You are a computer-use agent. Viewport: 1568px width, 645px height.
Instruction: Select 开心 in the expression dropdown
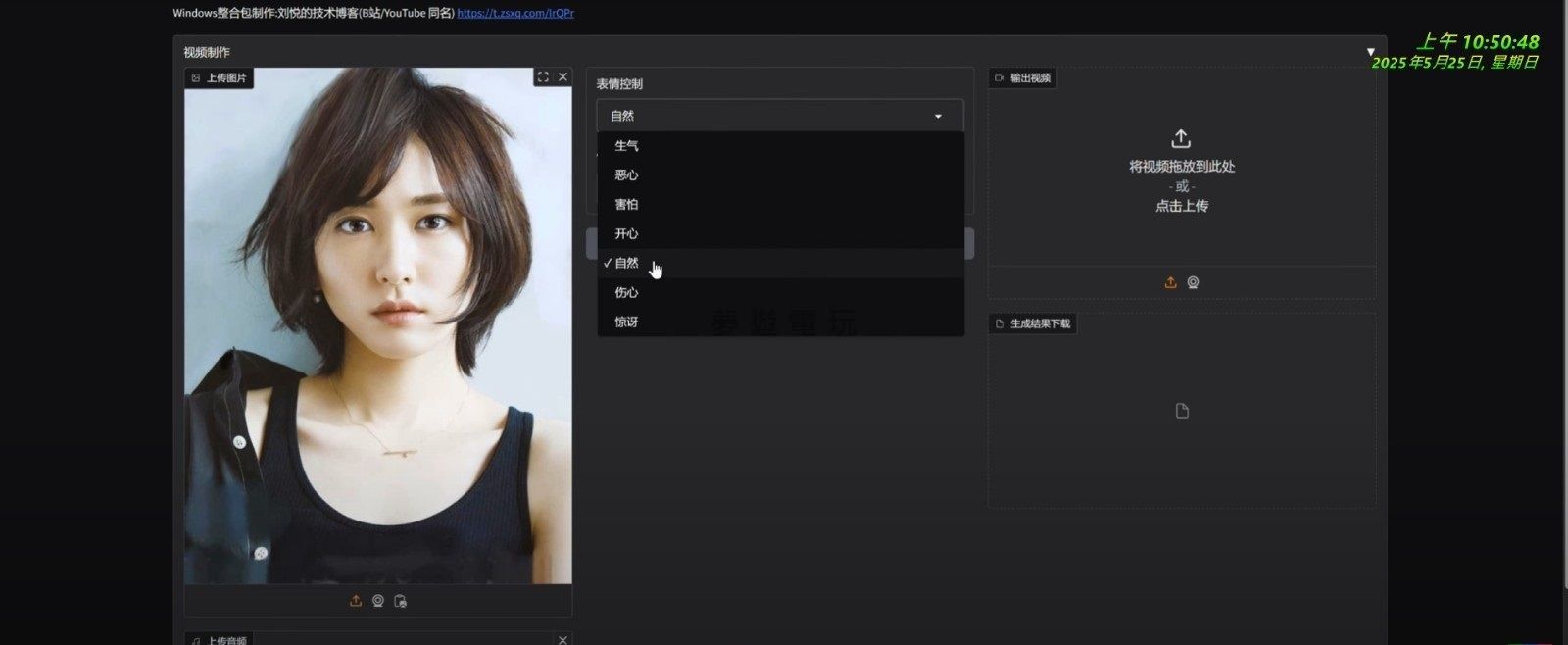pos(626,234)
